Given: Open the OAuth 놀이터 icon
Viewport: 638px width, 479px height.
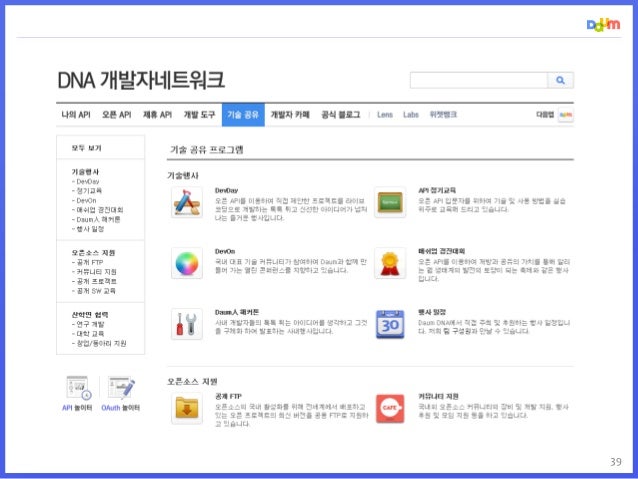Looking at the screenshot, I should point(121,387).
